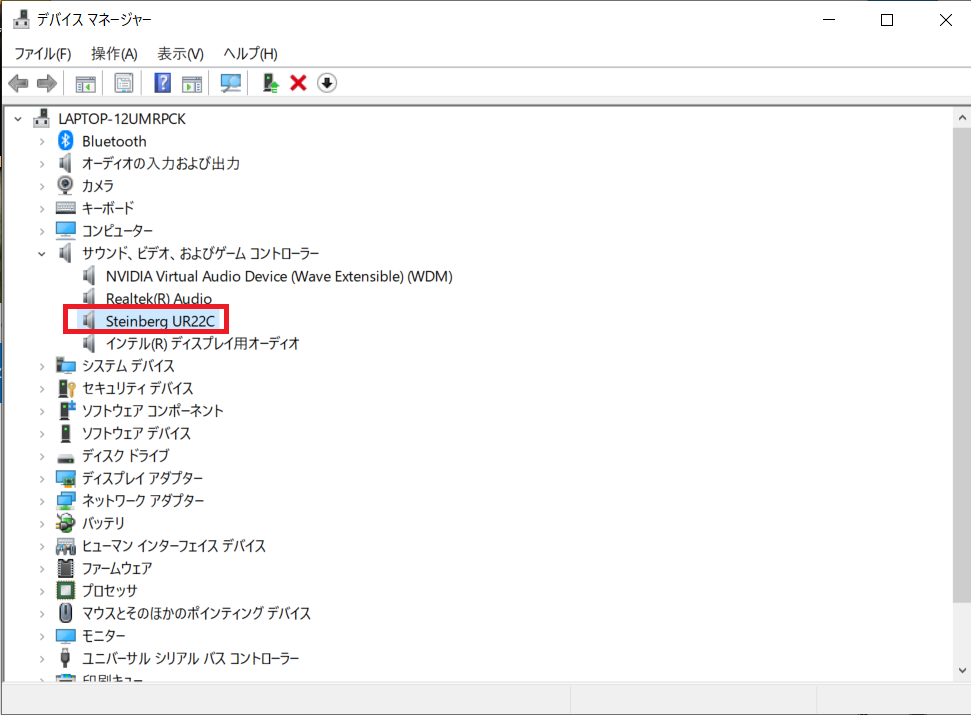Click the Bluetooth category icon

[66, 141]
